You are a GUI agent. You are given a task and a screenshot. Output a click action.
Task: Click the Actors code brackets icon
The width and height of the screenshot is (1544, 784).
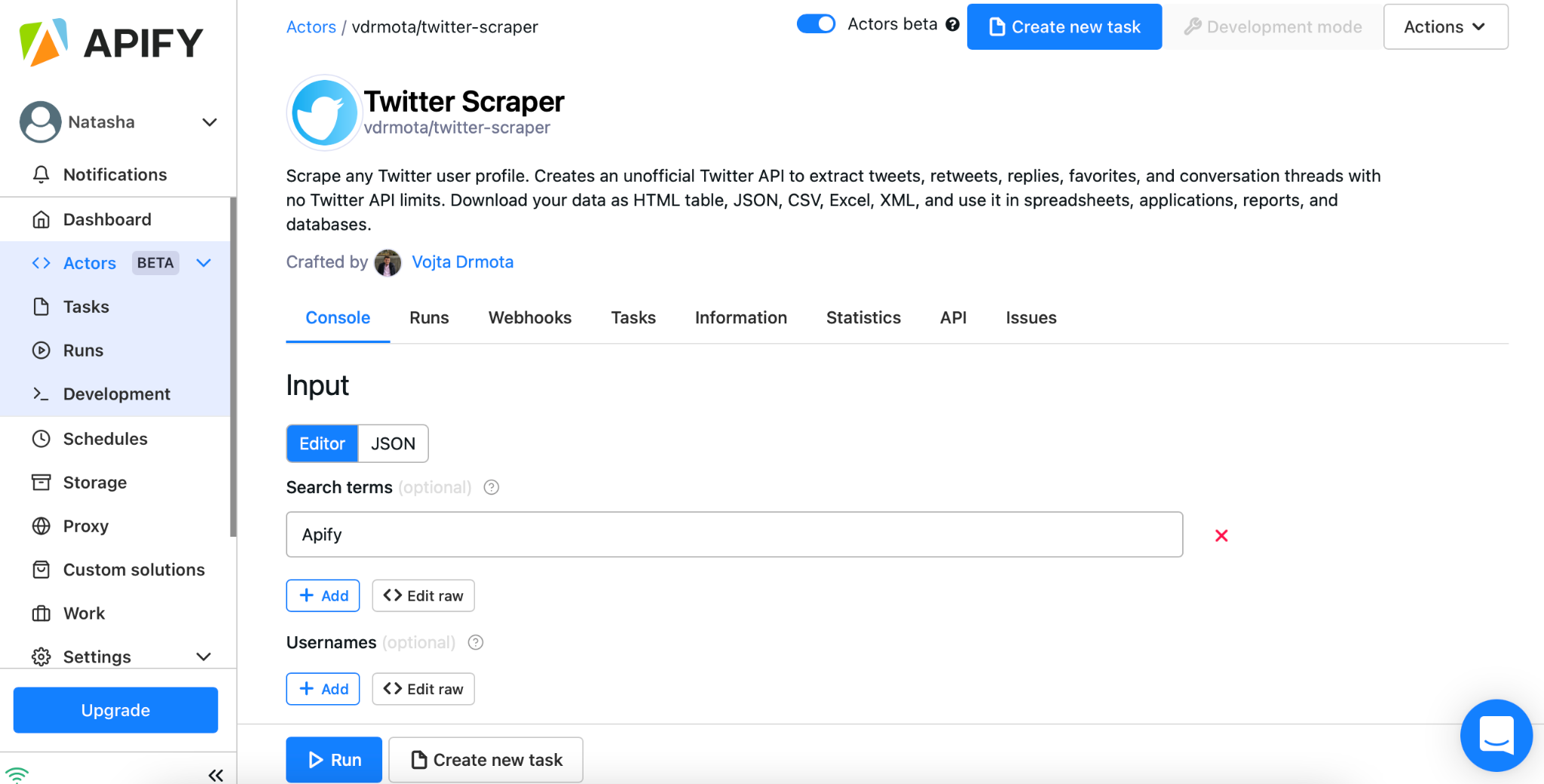41,263
